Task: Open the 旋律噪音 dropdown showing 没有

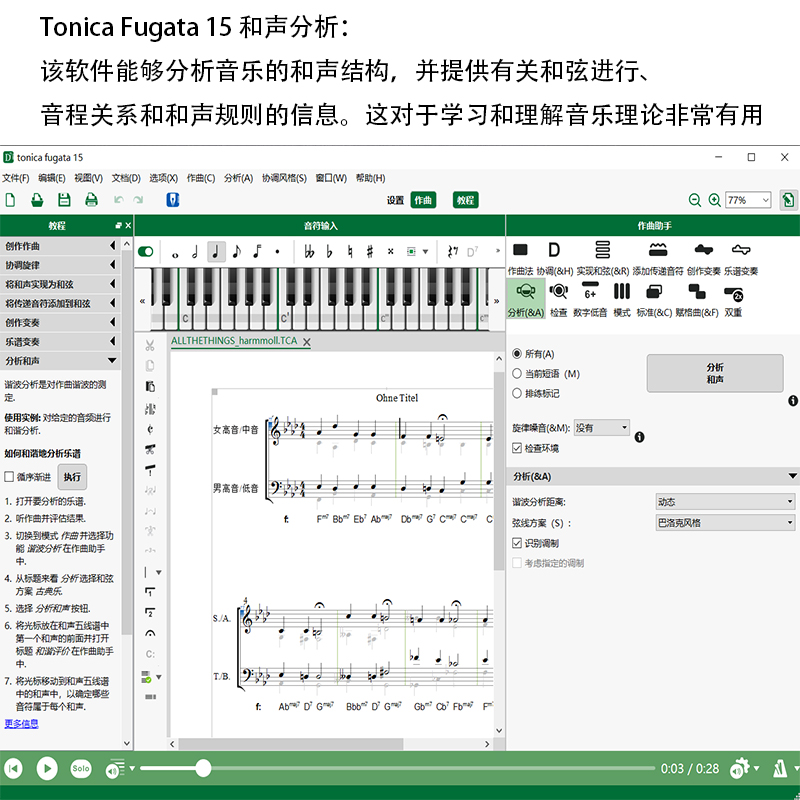Action: click(602, 428)
